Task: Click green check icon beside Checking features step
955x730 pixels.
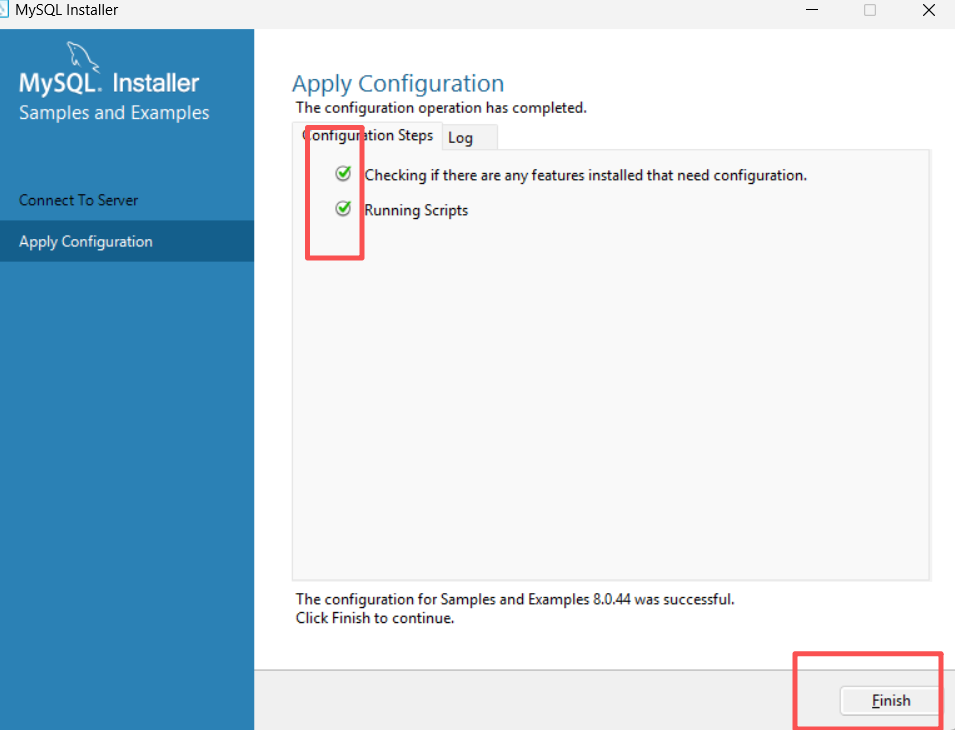Action: click(x=343, y=174)
